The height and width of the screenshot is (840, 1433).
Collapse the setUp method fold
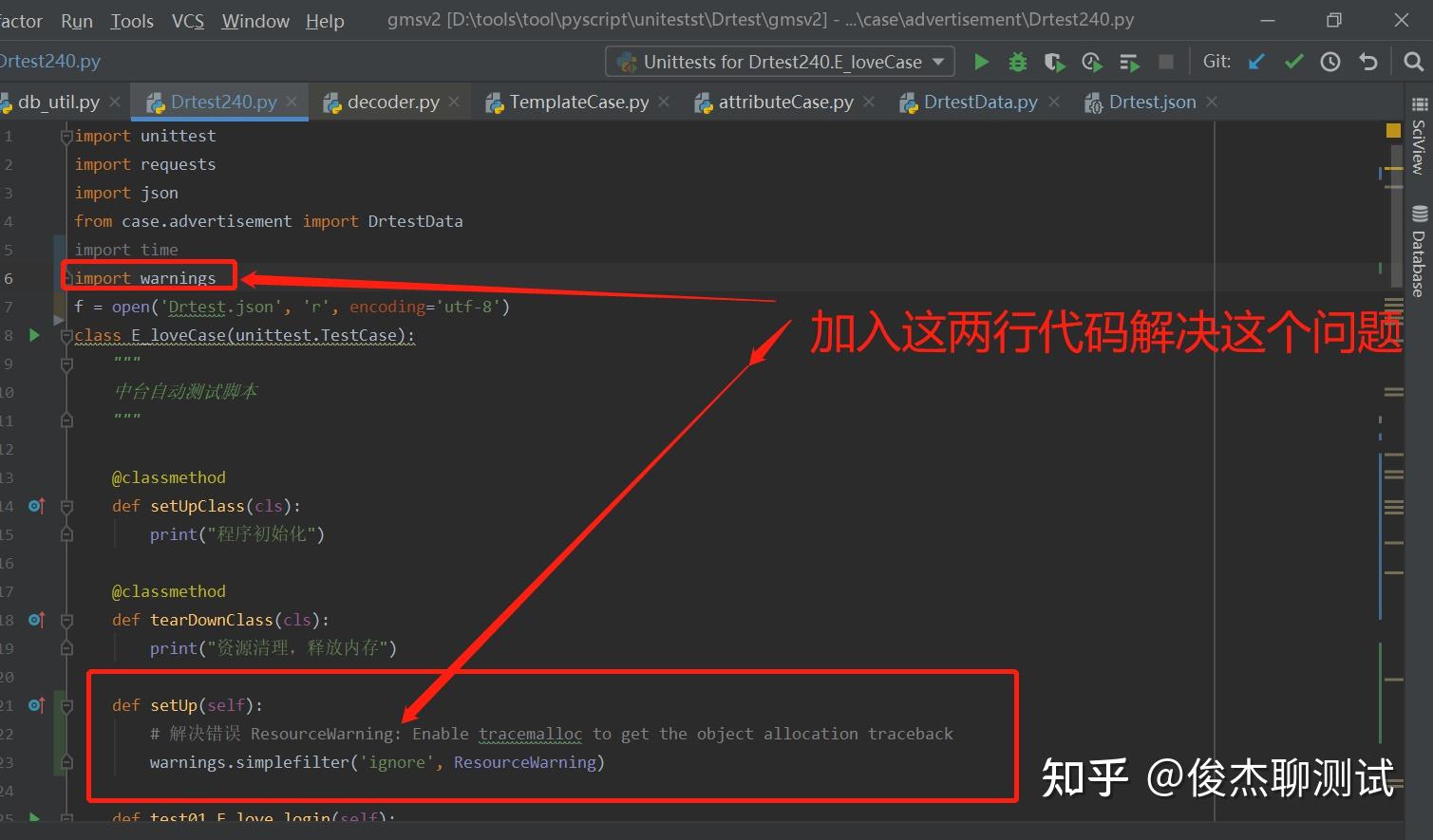(x=66, y=704)
